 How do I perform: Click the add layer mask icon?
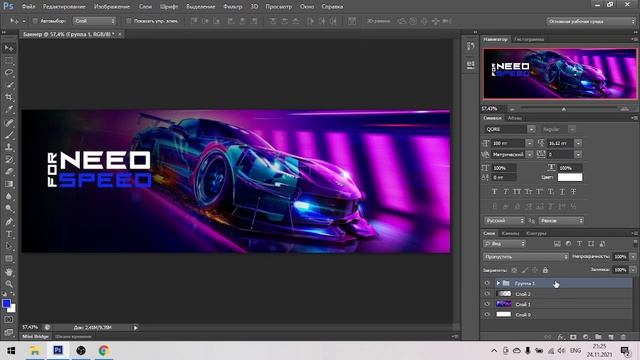coord(573,337)
